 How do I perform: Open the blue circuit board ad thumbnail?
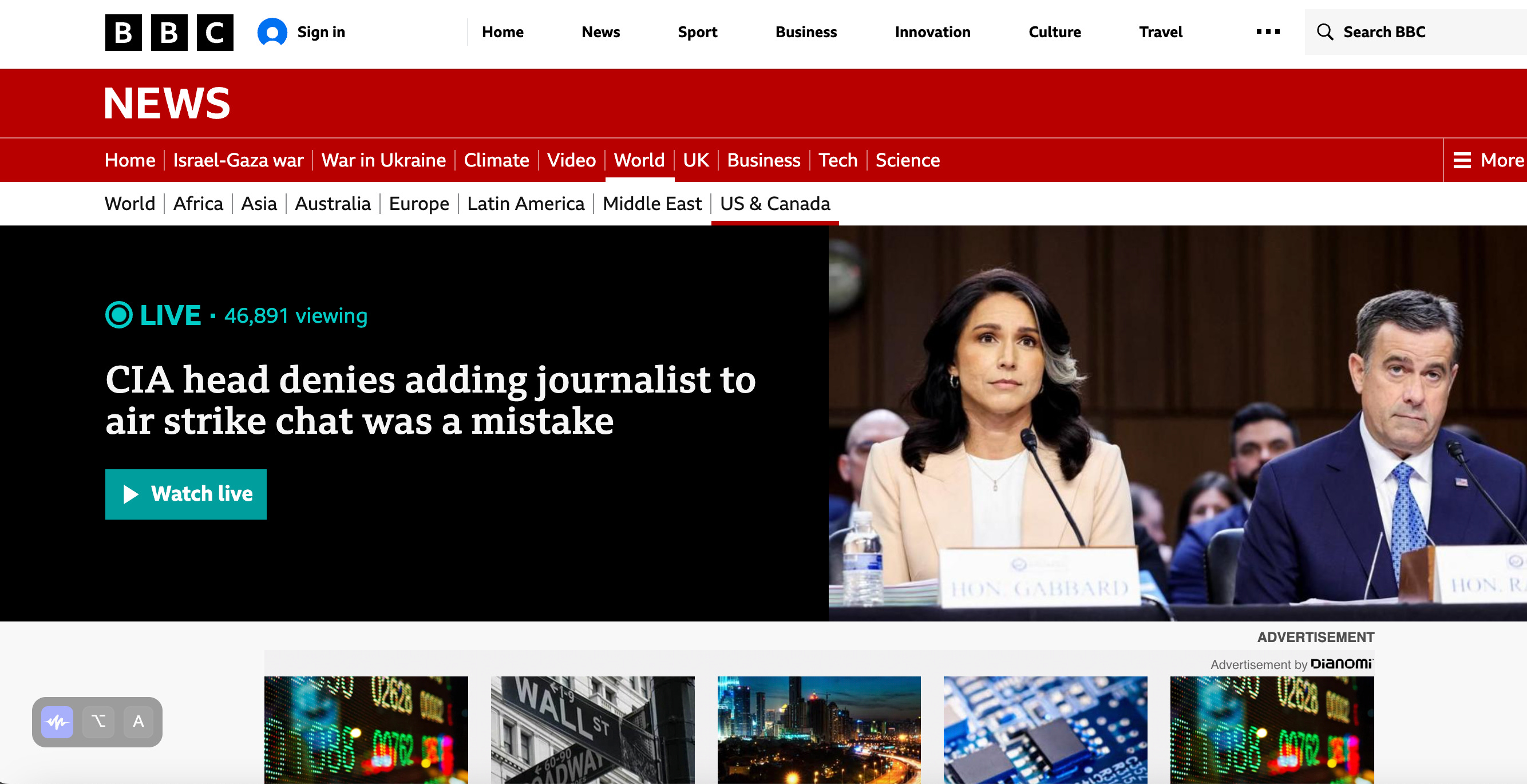pyautogui.click(x=1045, y=730)
